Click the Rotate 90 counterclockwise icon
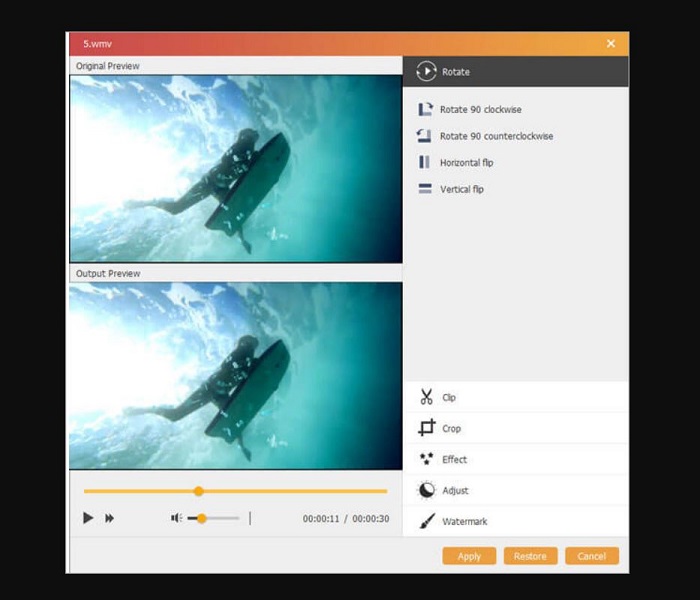Screen dimensions: 700x600 coord(424,136)
